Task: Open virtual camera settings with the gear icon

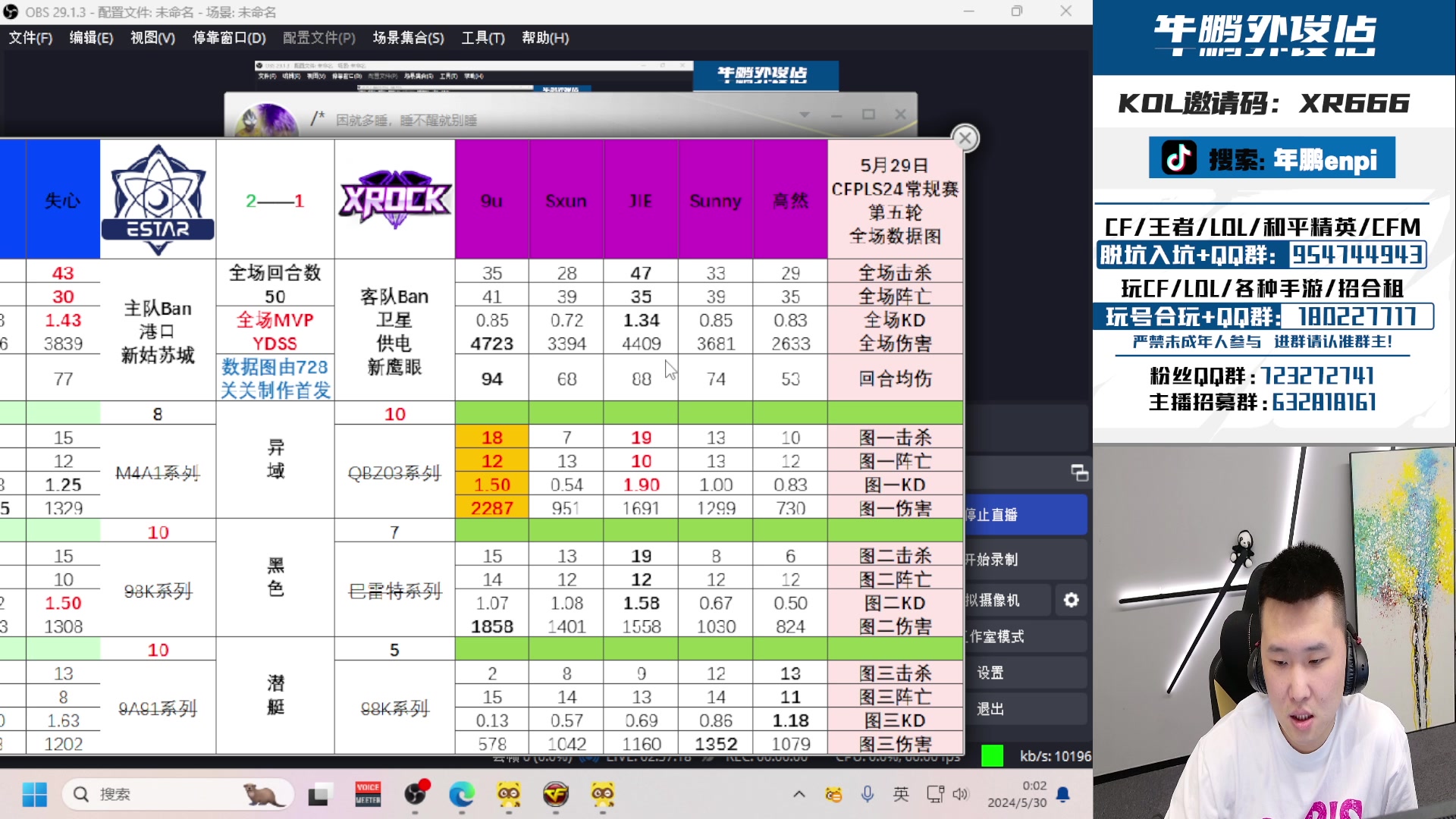Action: 1071,600
